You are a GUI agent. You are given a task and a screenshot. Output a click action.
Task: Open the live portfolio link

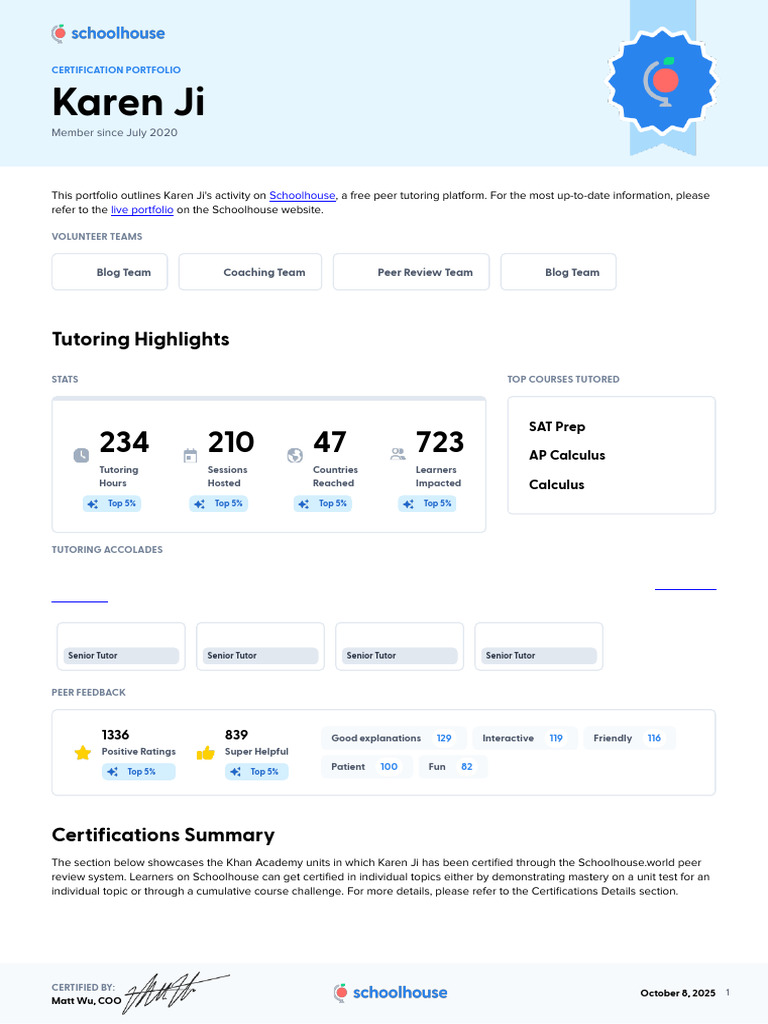click(142, 210)
